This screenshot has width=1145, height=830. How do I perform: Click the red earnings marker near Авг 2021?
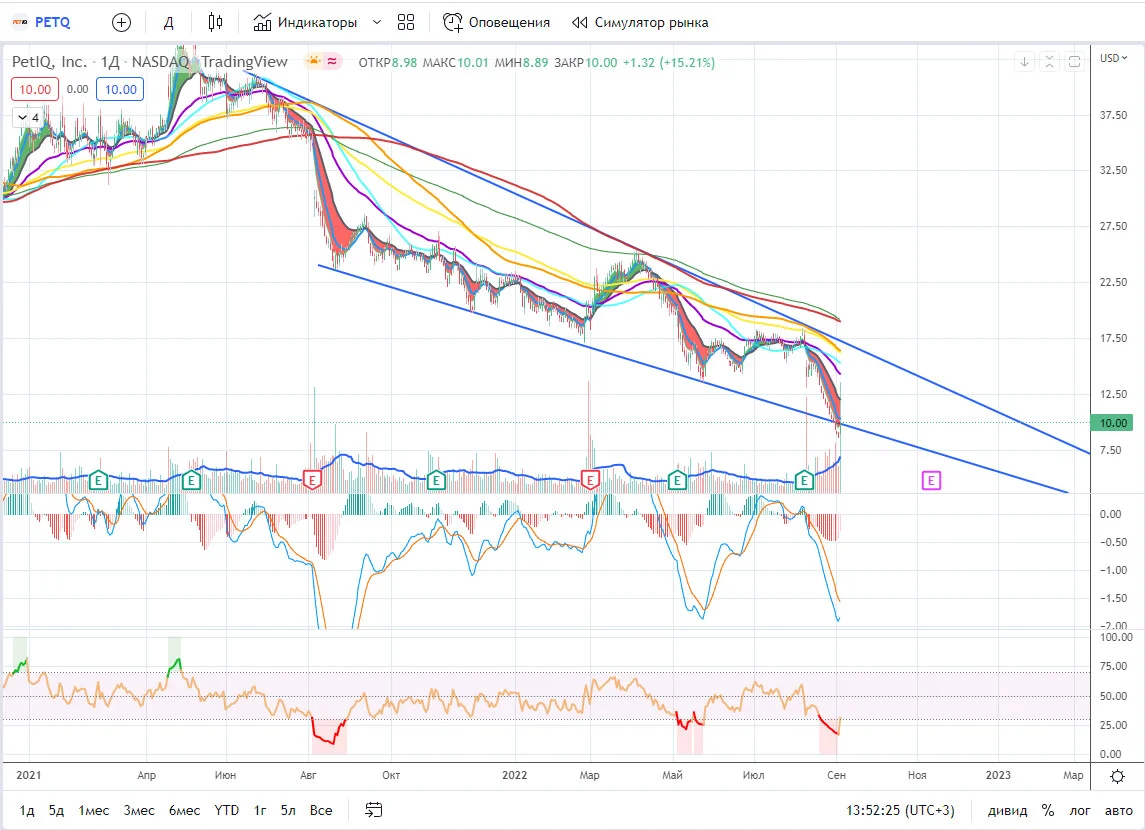point(313,480)
